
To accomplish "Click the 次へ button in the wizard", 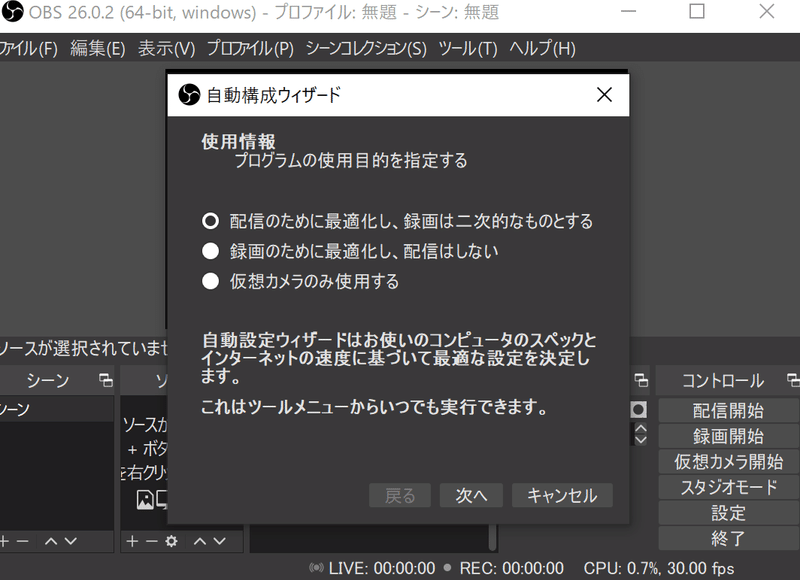I will 471,495.
